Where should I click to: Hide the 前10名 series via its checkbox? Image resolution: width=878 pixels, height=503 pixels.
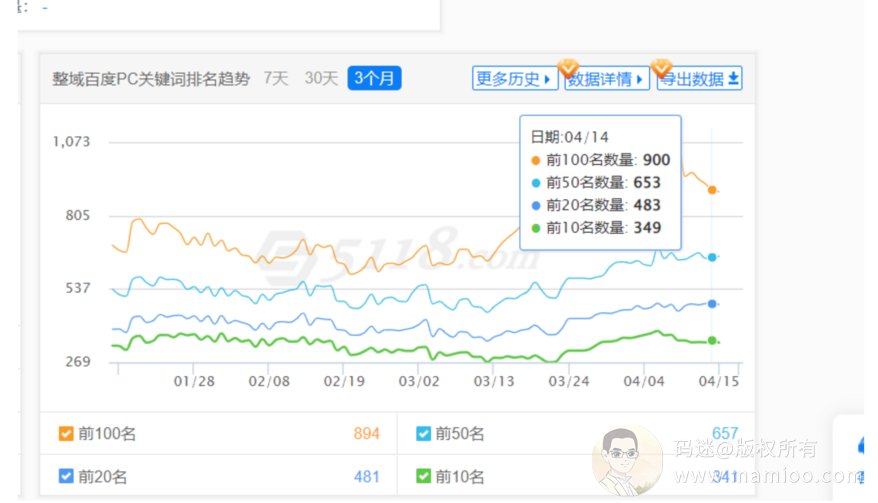pos(423,476)
